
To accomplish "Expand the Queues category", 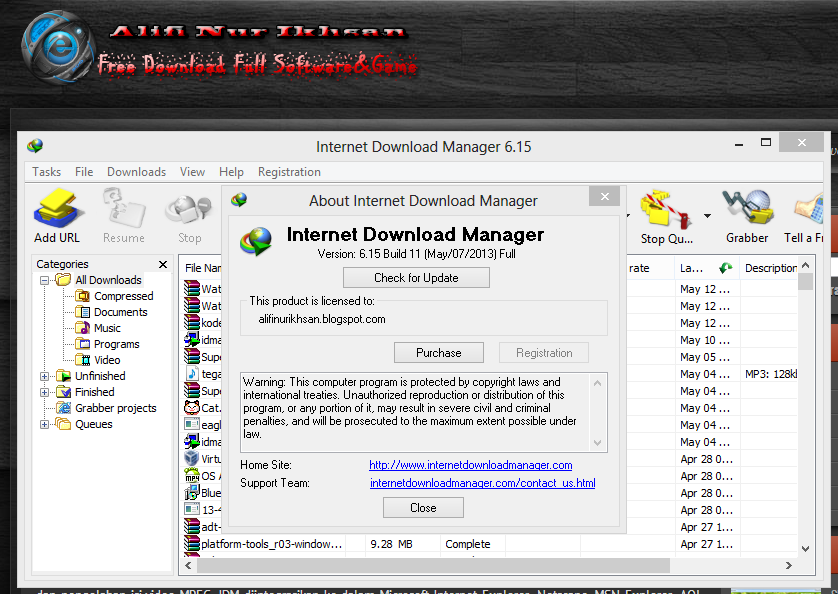I will 44,425.
